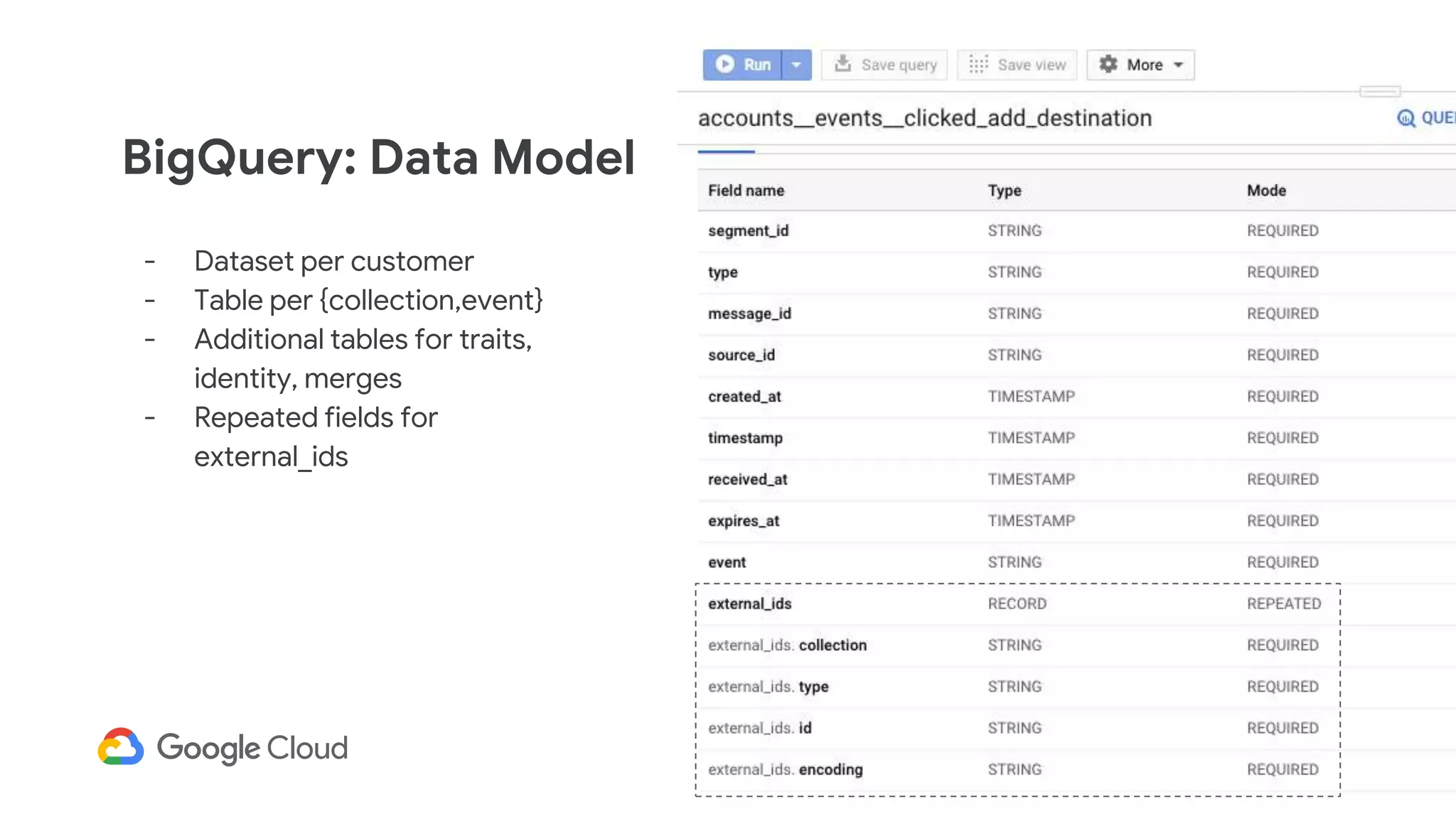
Task: Click the TIMESTAMP type of expires_at
Action: pyautogui.click(x=1031, y=521)
